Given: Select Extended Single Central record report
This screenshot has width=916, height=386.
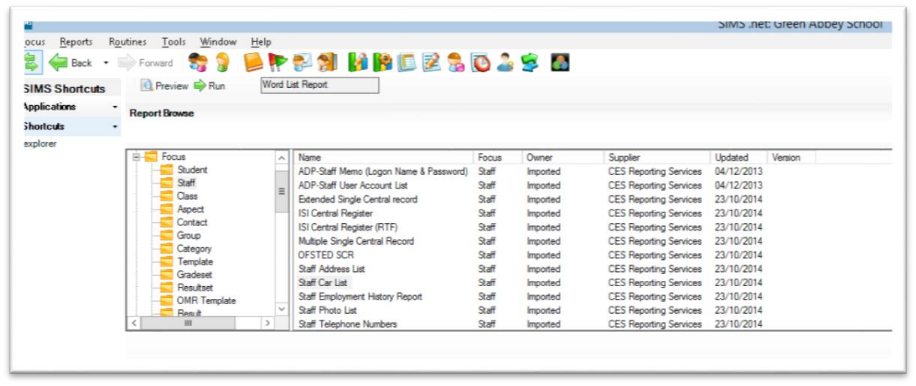Looking at the screenshot, I should 358,199.
